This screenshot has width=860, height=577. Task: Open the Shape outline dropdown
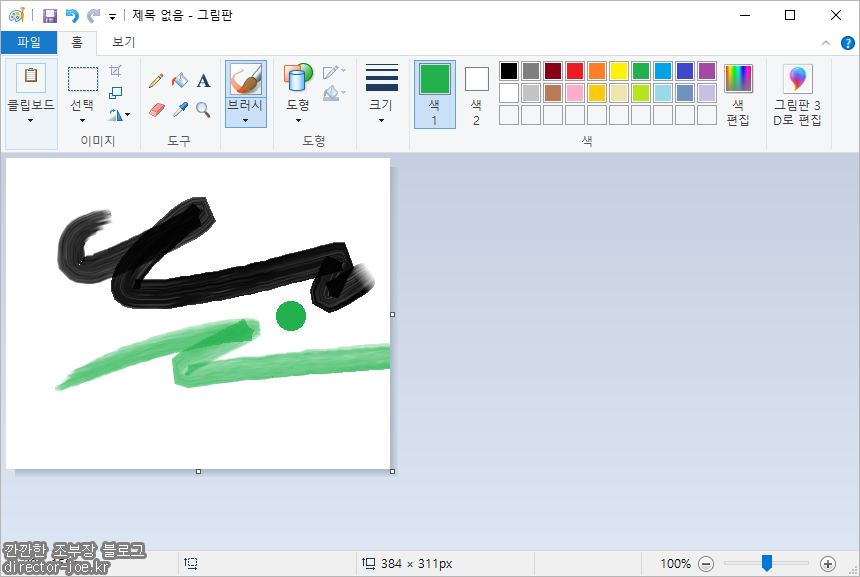[334, 72]
